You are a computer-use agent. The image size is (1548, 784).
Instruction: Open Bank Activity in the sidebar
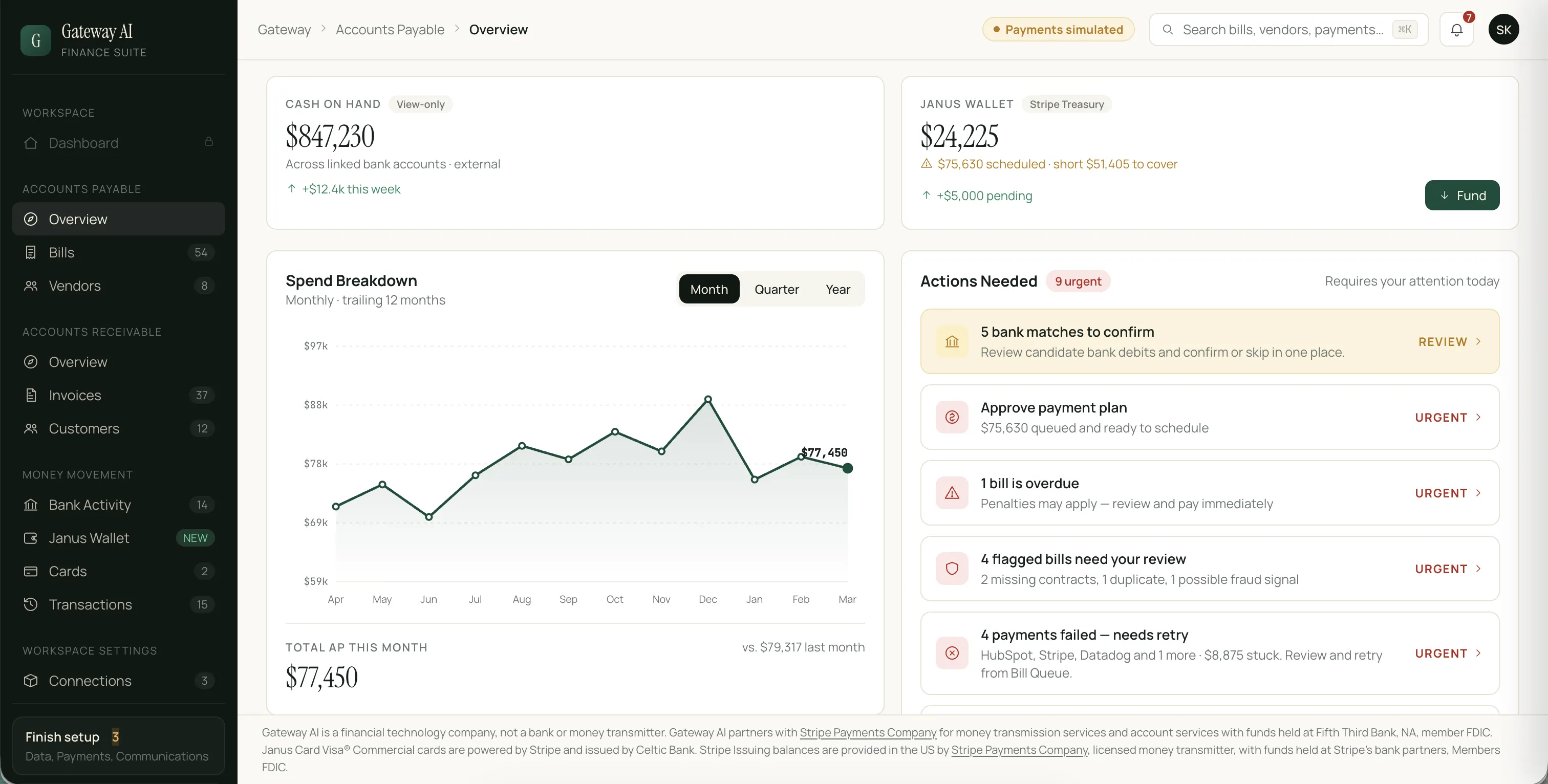point(118,505)
